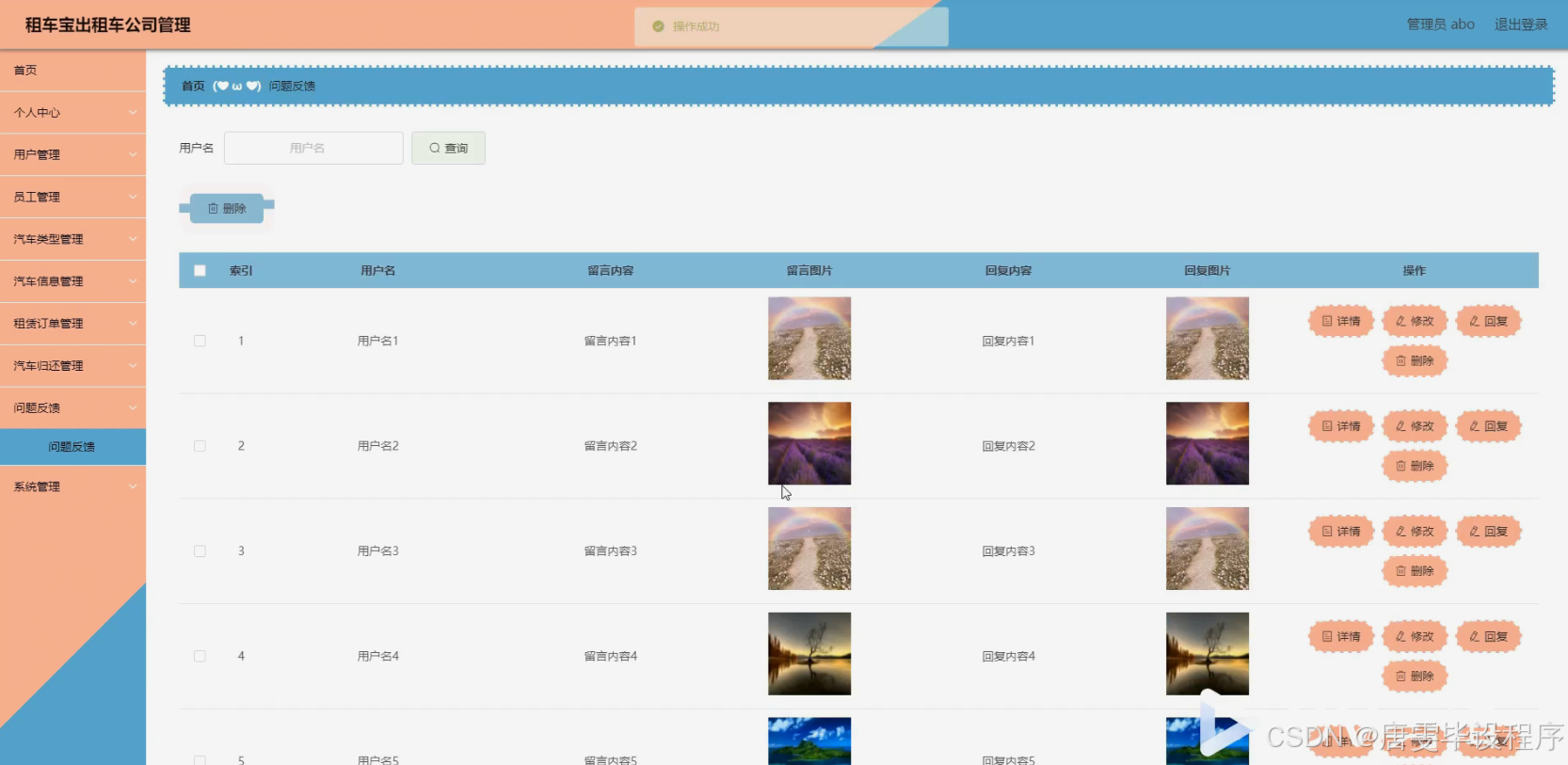Click the cell 回复内容2
Image resolution: width=1568 pixels, height=765 pixels.
click(1009, 446)
